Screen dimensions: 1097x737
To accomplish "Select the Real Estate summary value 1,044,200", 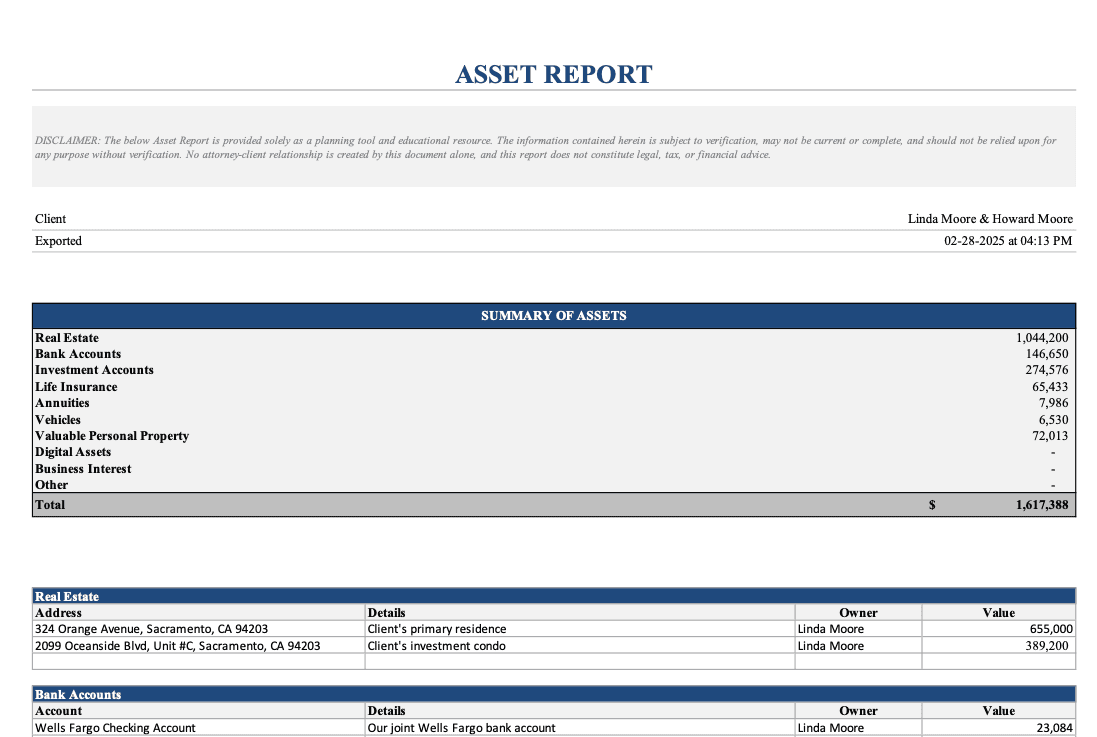I will click(x=1041, y=338).
